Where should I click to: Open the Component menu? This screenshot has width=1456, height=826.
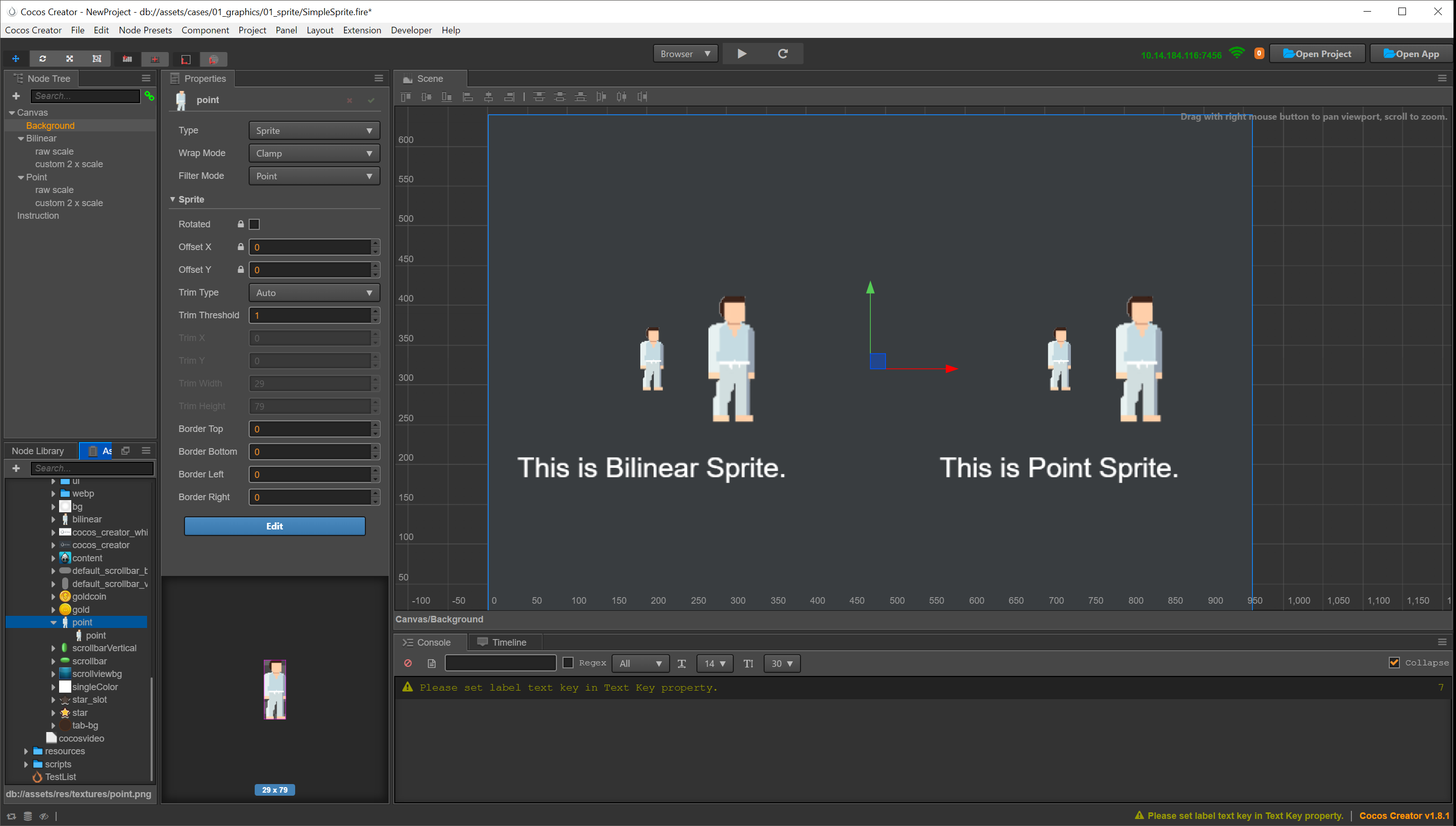(x=205, y=30)
